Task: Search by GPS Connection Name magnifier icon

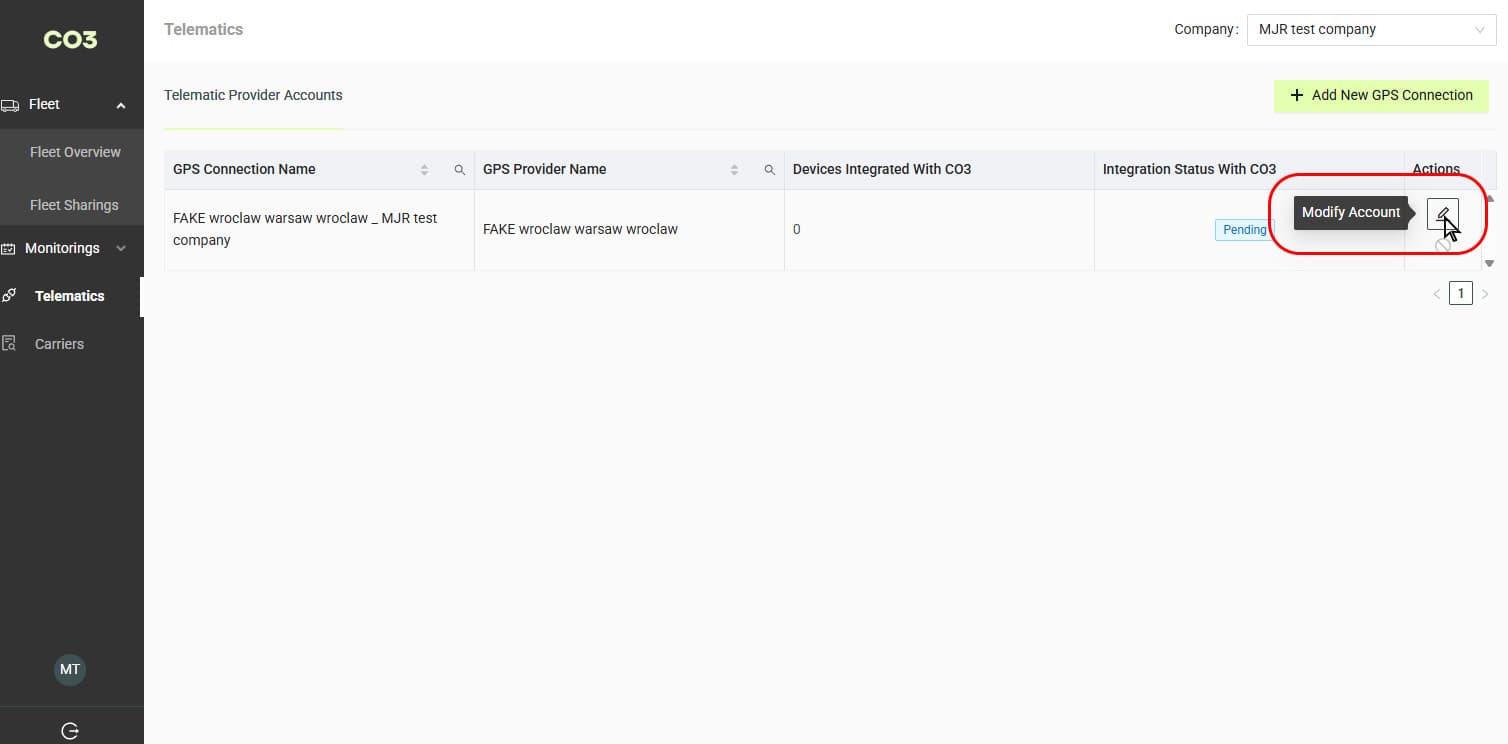Action: click(460, 170)
